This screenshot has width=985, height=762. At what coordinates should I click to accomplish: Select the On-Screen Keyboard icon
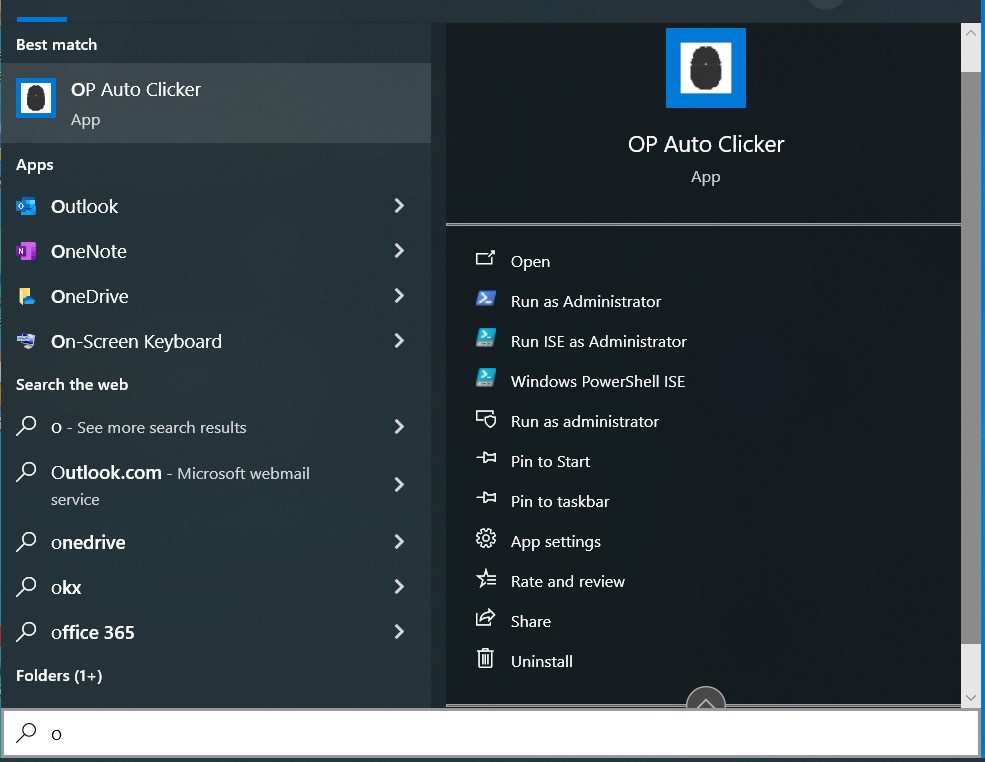tap(27, 341)
